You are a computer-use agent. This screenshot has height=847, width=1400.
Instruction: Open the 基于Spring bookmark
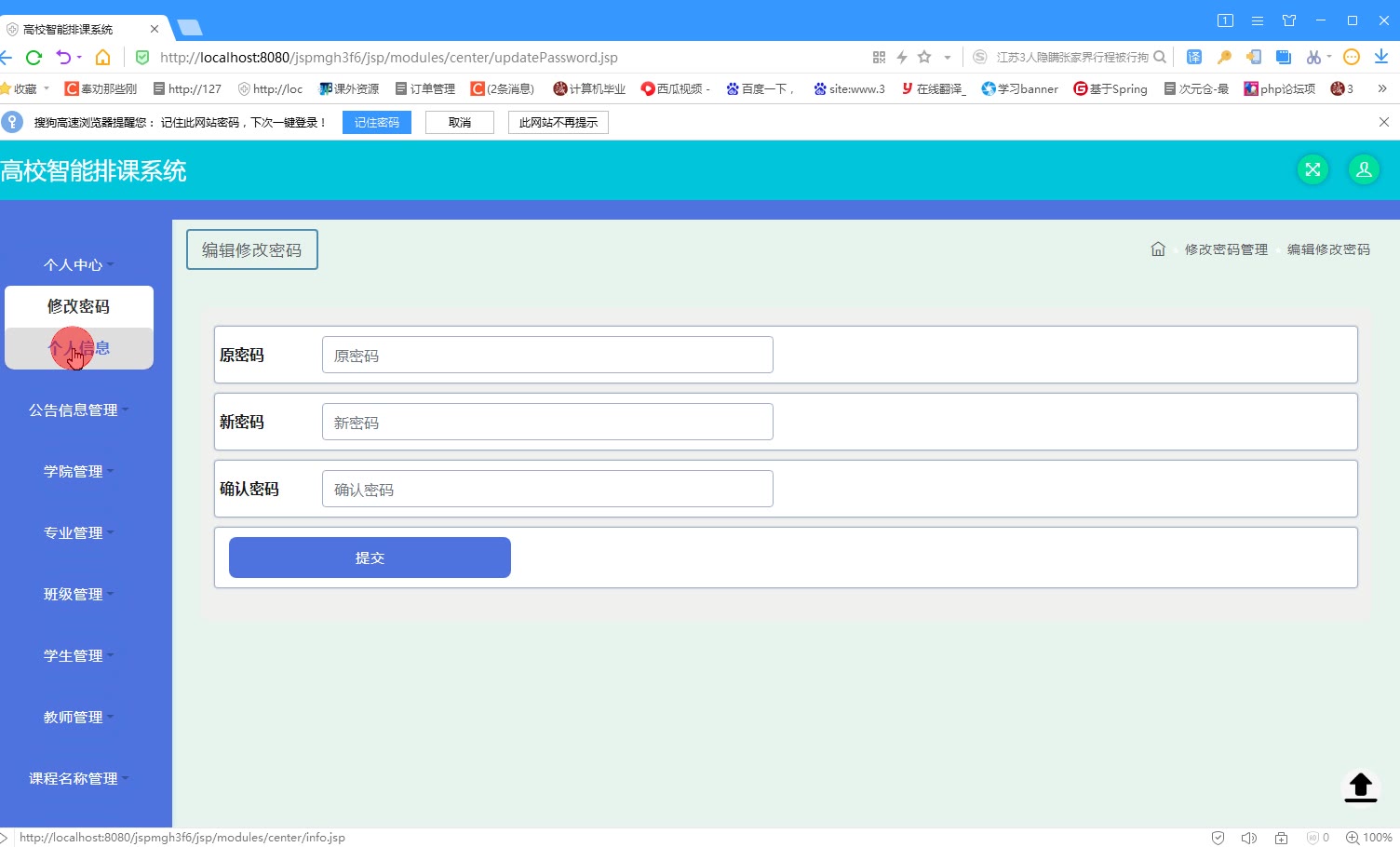pyautogui.click(x=1111, y=88)
